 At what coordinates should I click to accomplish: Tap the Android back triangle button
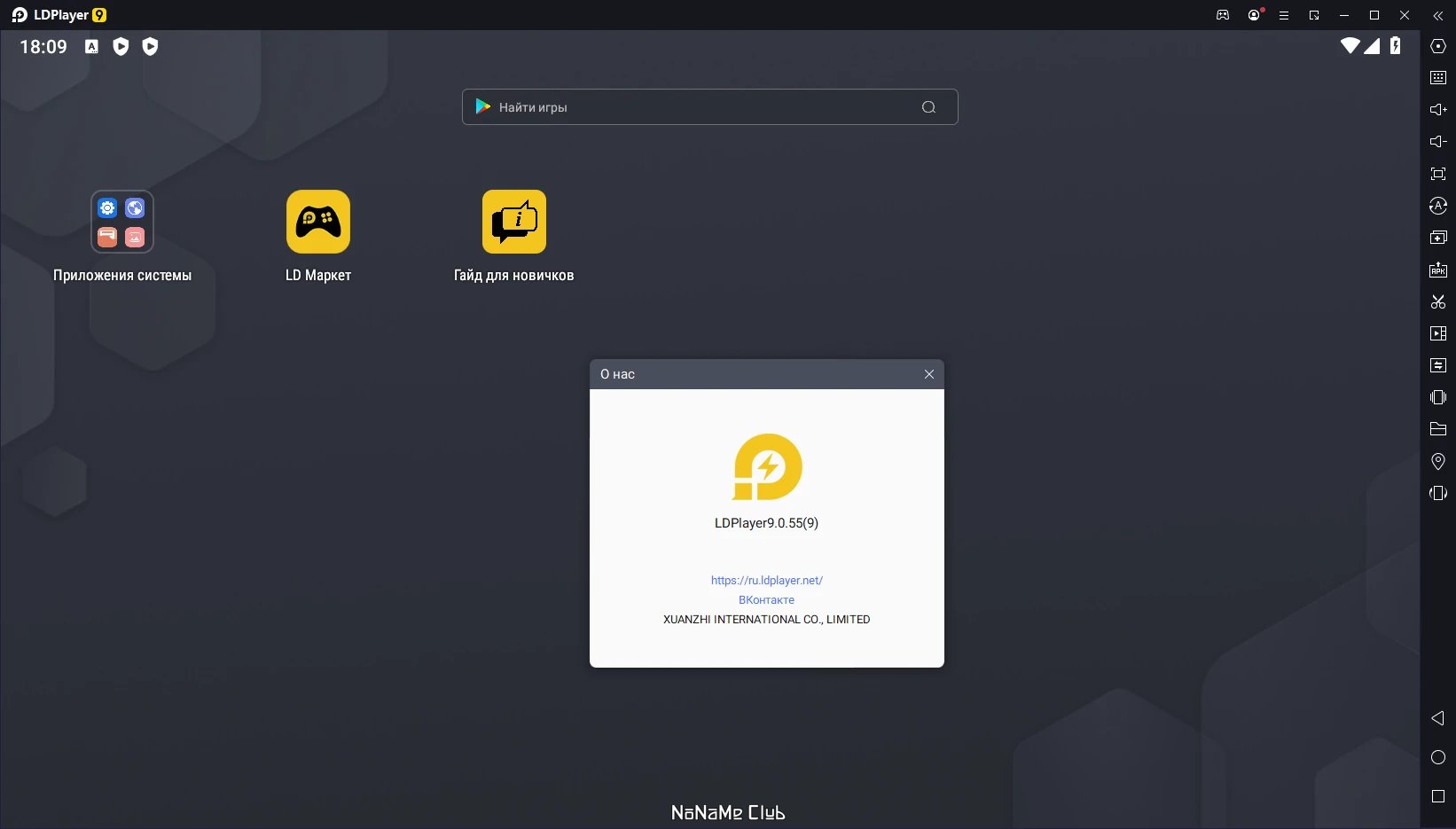(x=1438, y=718)
